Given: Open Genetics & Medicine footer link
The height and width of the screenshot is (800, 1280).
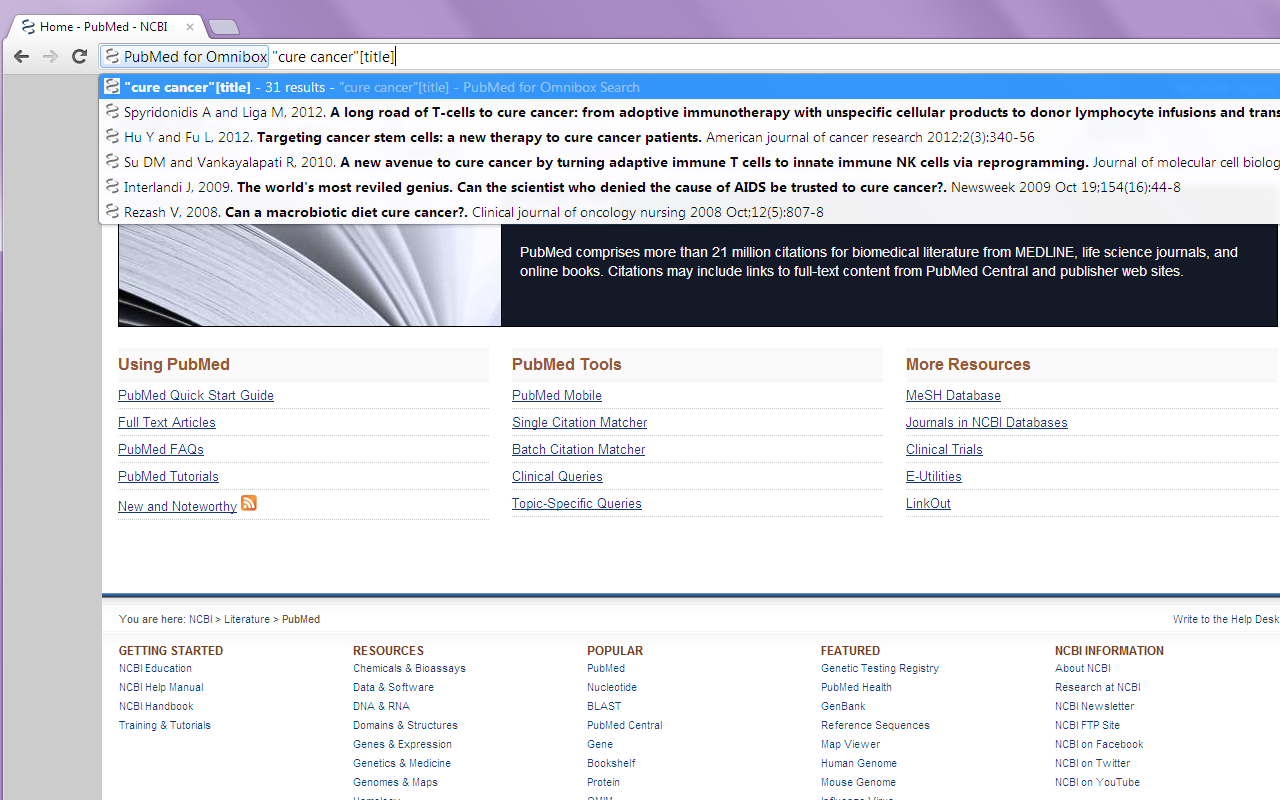Looking at the screenshot, I should point(402,763).
